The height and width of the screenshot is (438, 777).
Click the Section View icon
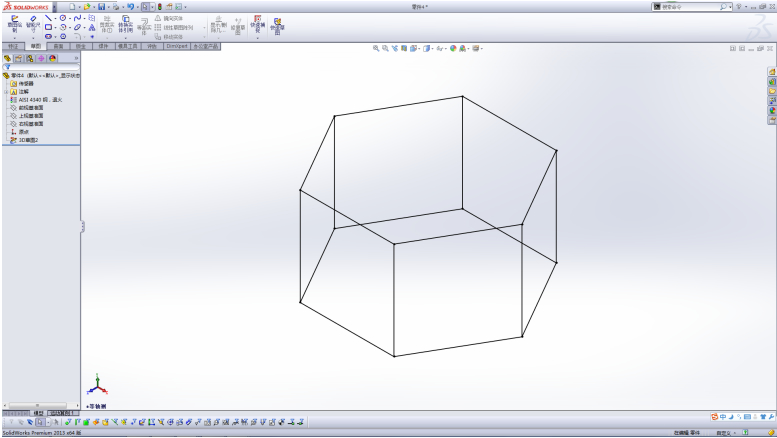404,49
